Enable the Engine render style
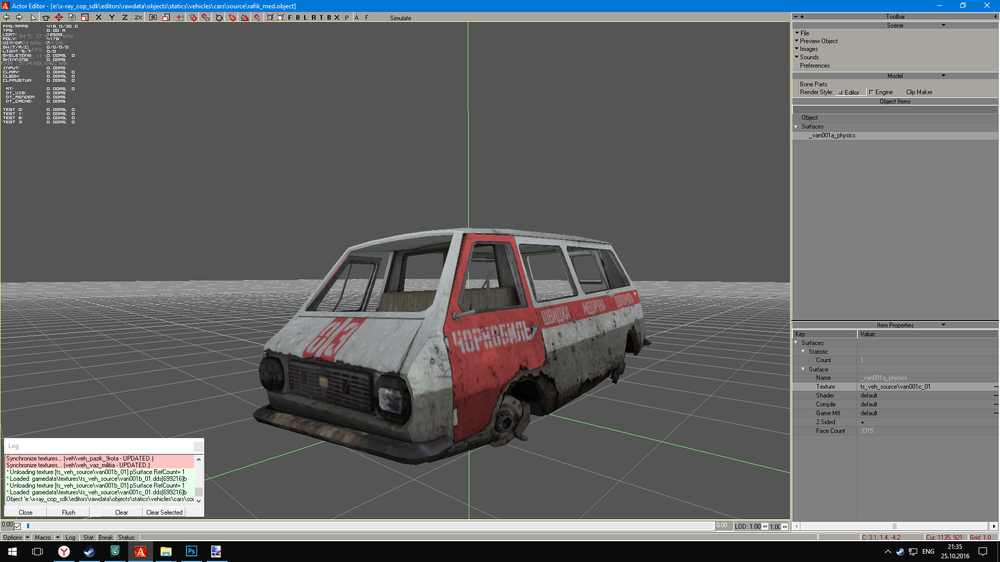This screenshot has width=1000, height=562. click(x=880, y=92)
